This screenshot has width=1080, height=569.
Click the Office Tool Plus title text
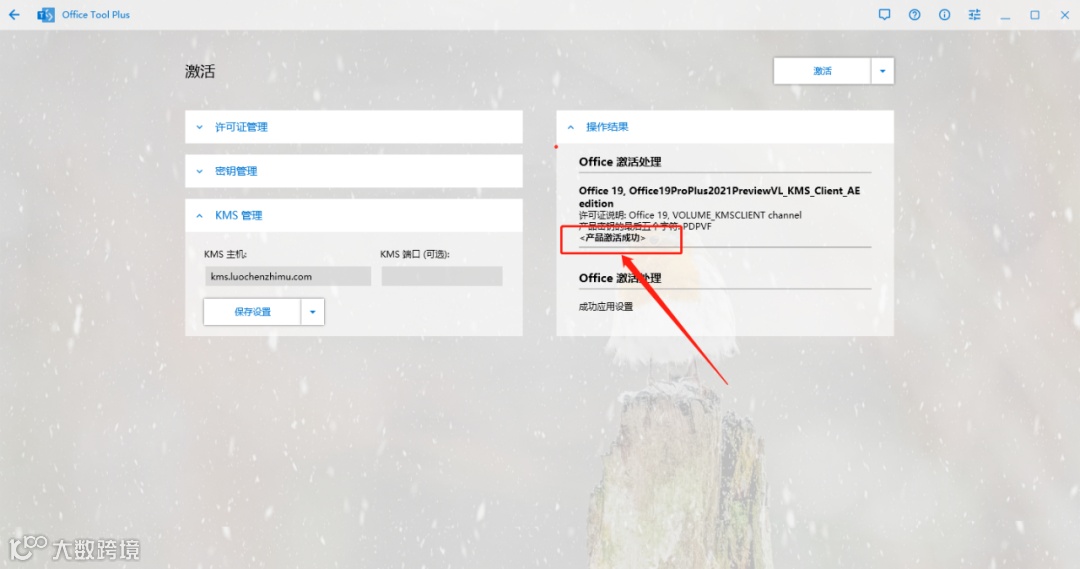click(96, 14)
